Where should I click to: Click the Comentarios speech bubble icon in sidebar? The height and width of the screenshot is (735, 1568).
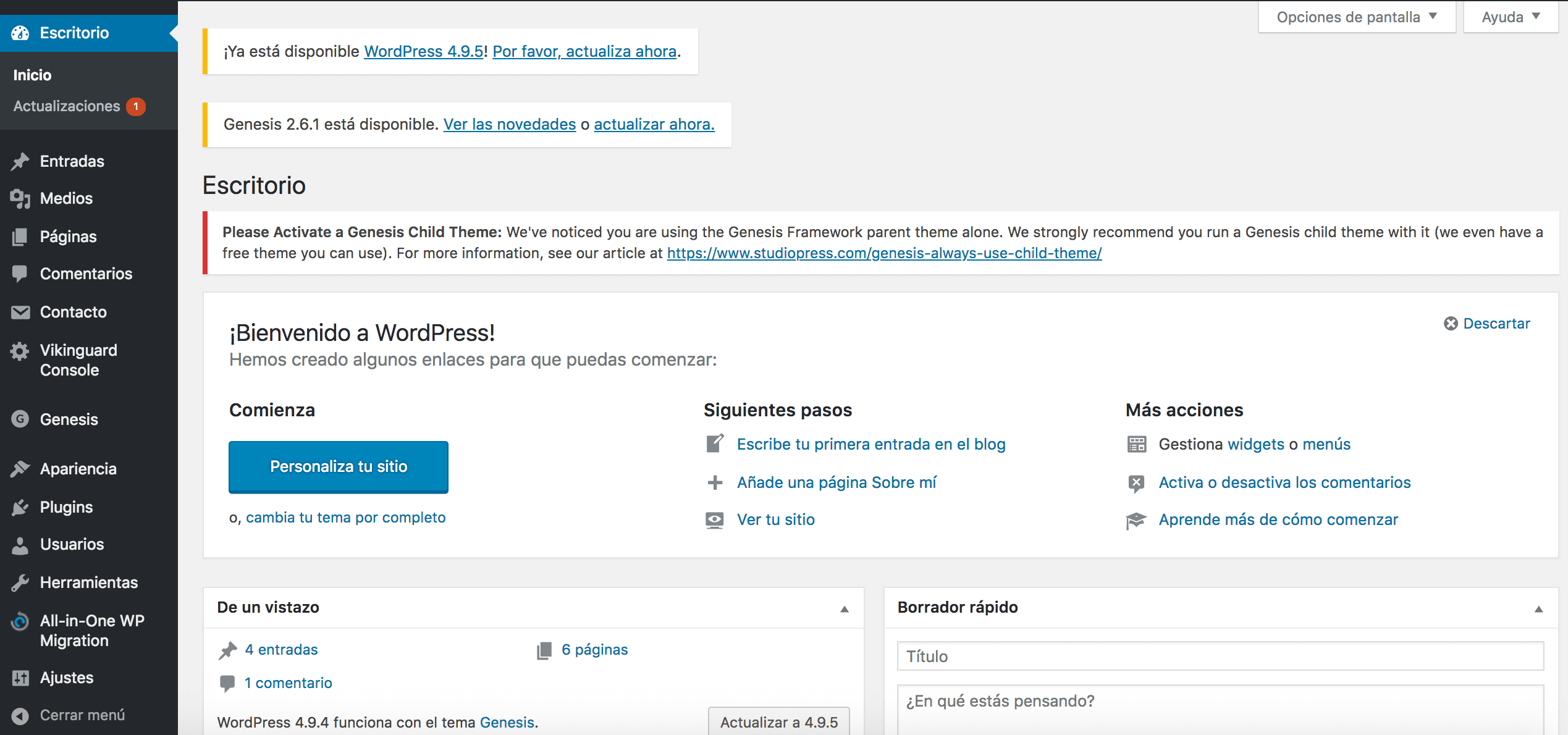point(20,274)
